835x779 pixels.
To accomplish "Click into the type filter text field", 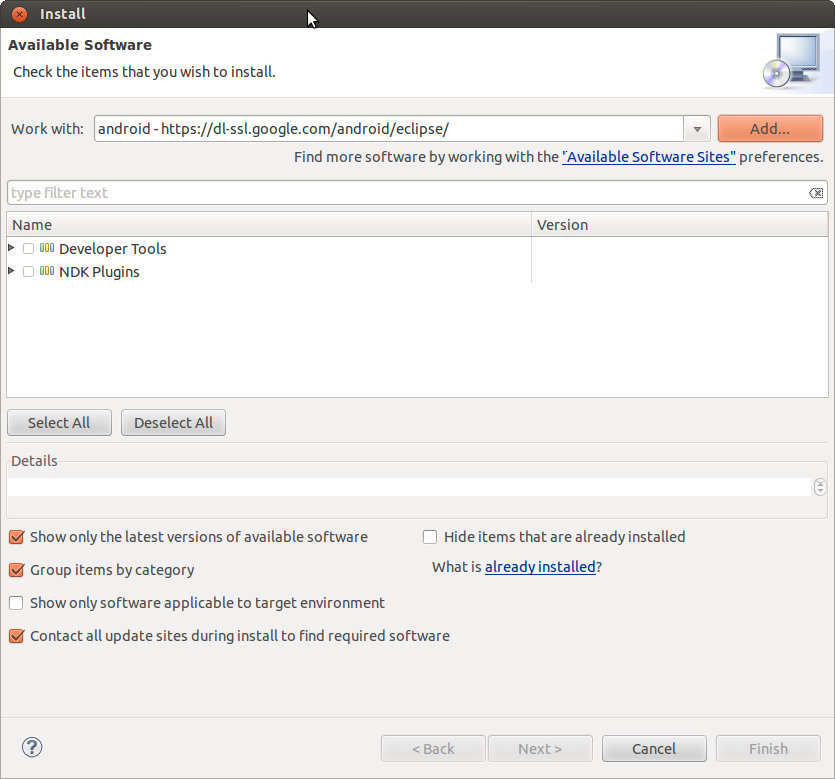I will pos(400,193).
